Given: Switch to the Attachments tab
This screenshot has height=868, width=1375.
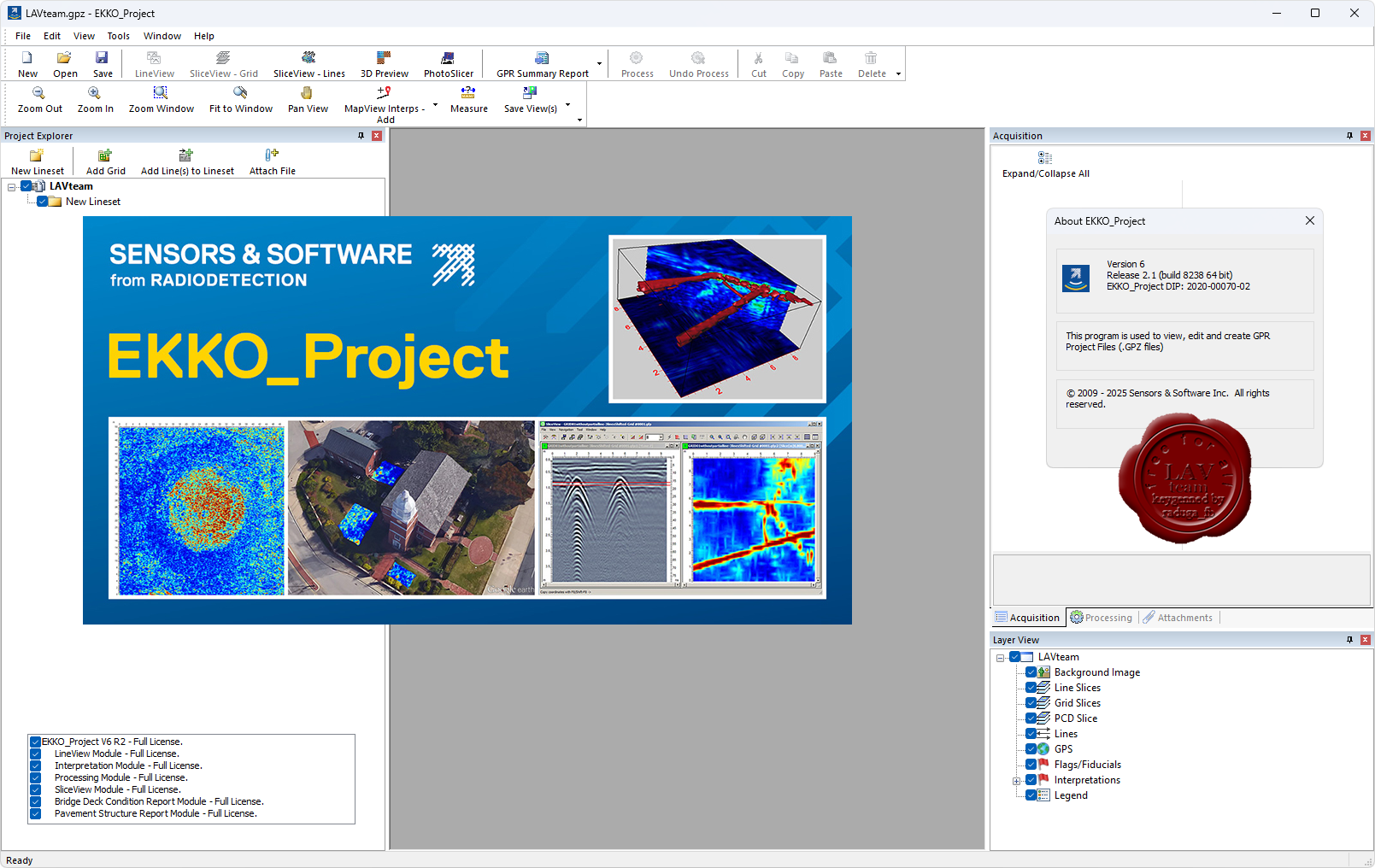Looking at the screenshot, I should 1177,618.
